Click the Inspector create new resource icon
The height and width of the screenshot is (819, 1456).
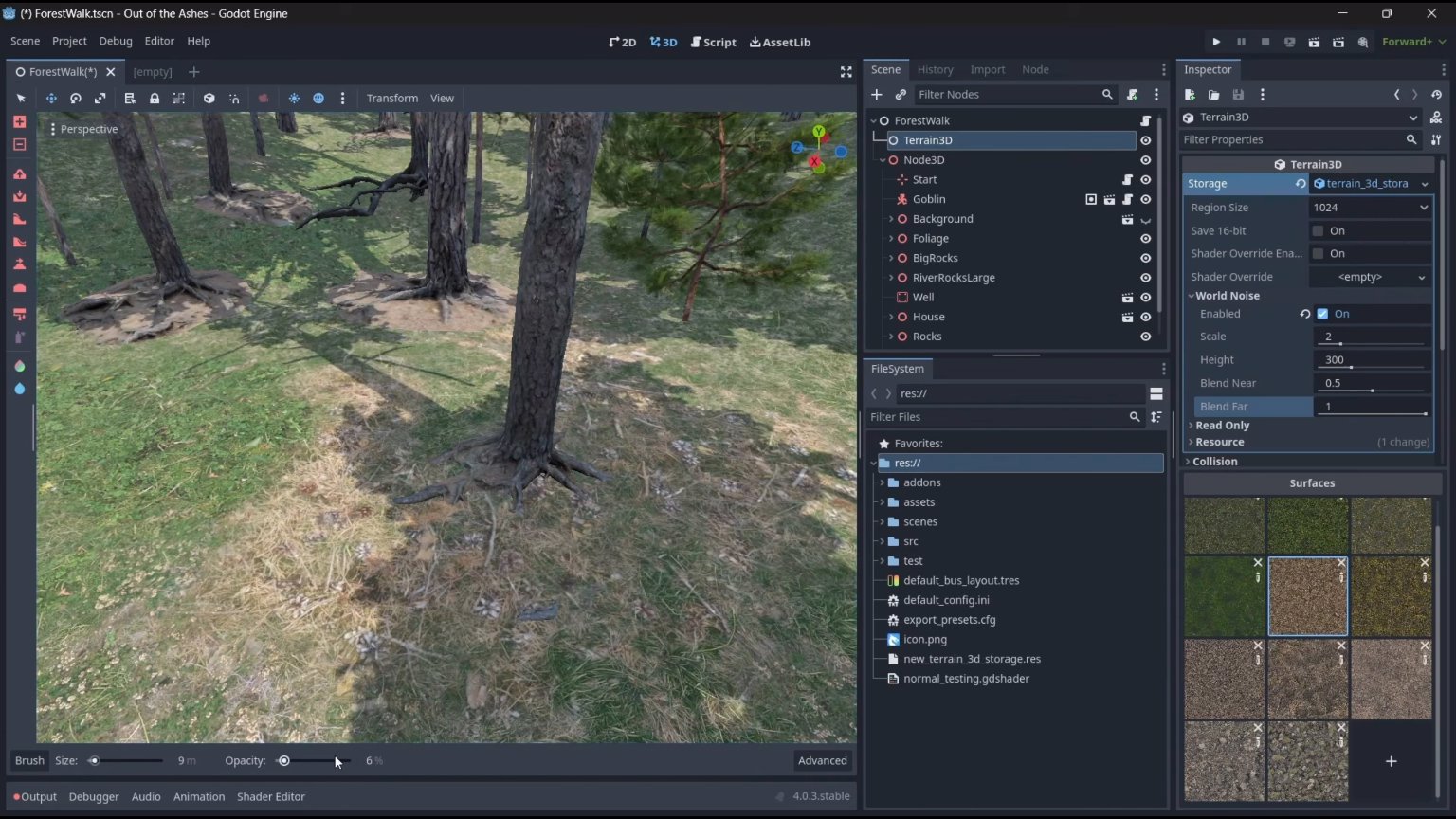click(1191, 95)
